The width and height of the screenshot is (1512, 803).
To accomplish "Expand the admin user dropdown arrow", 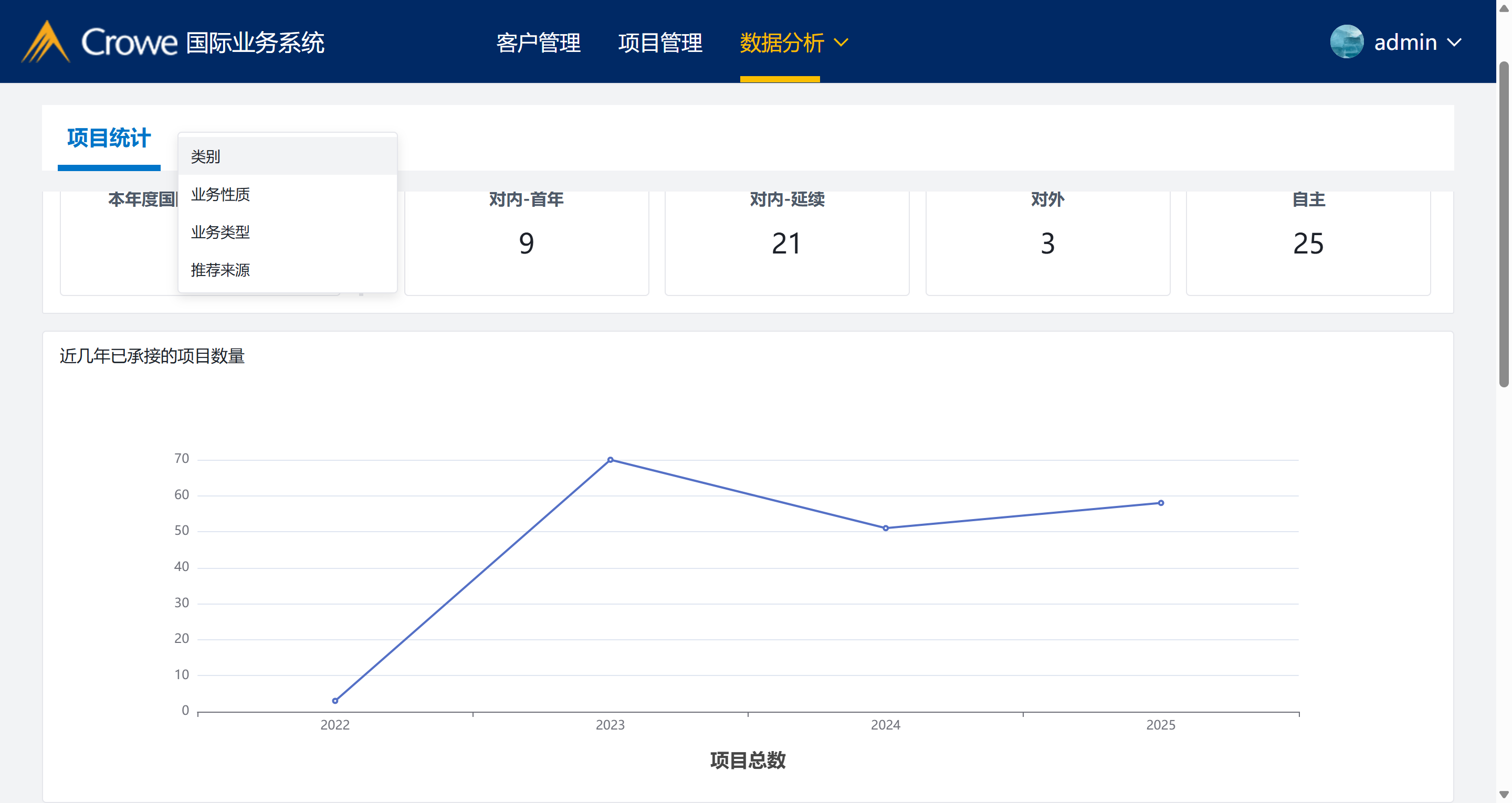I will 1454,43.
